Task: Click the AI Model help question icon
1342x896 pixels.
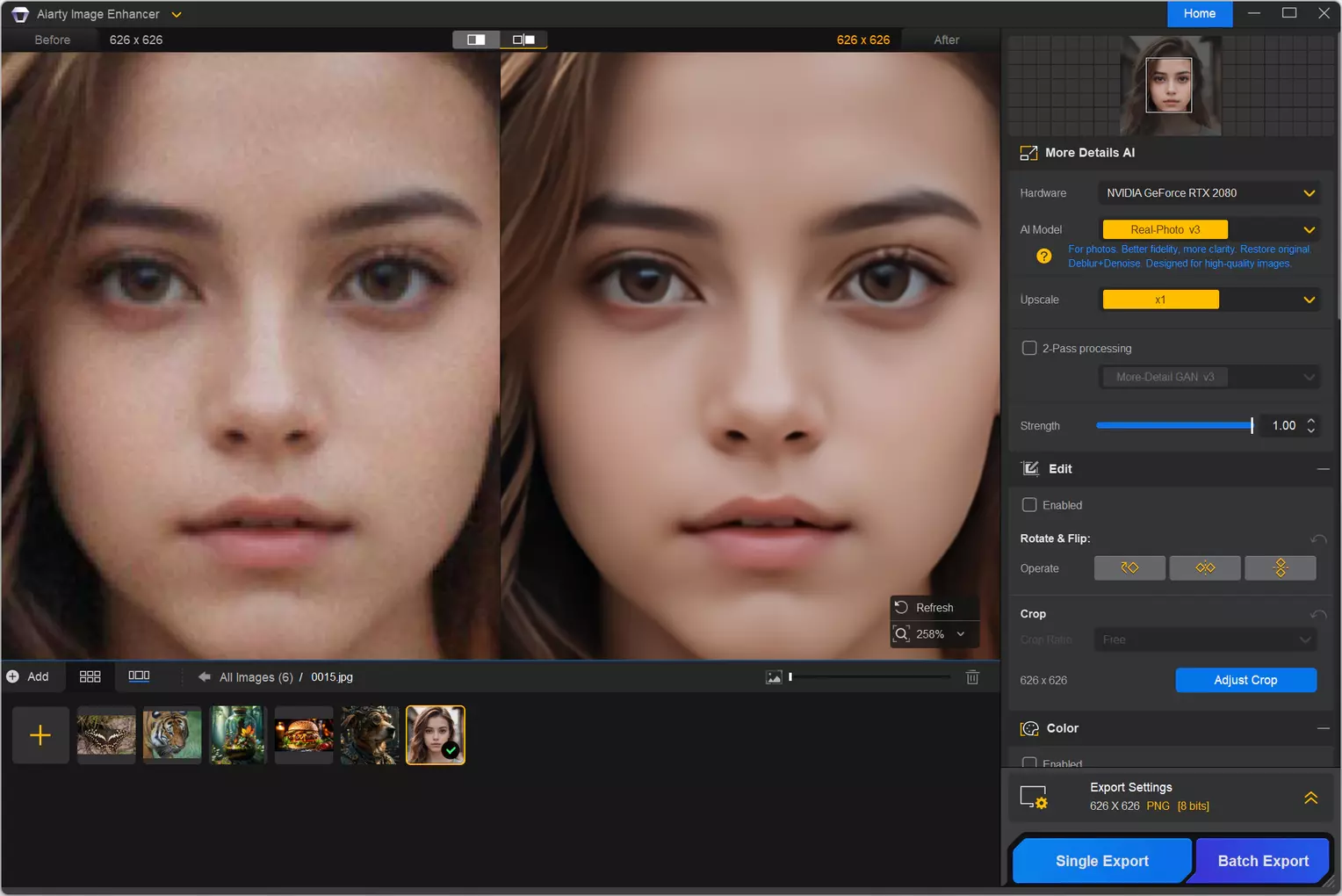Action: [1043, 257]
